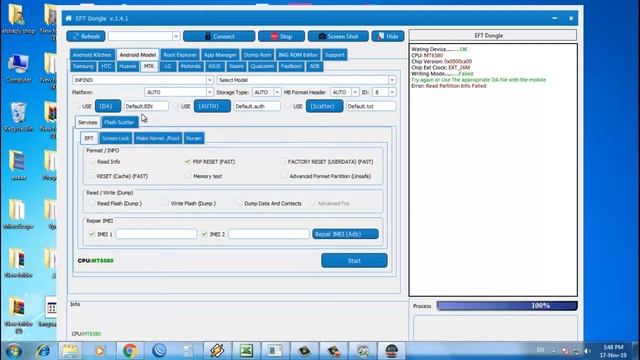Launch Google Chrome from the taskbar

pyautogui.click(x=129, y=351)
